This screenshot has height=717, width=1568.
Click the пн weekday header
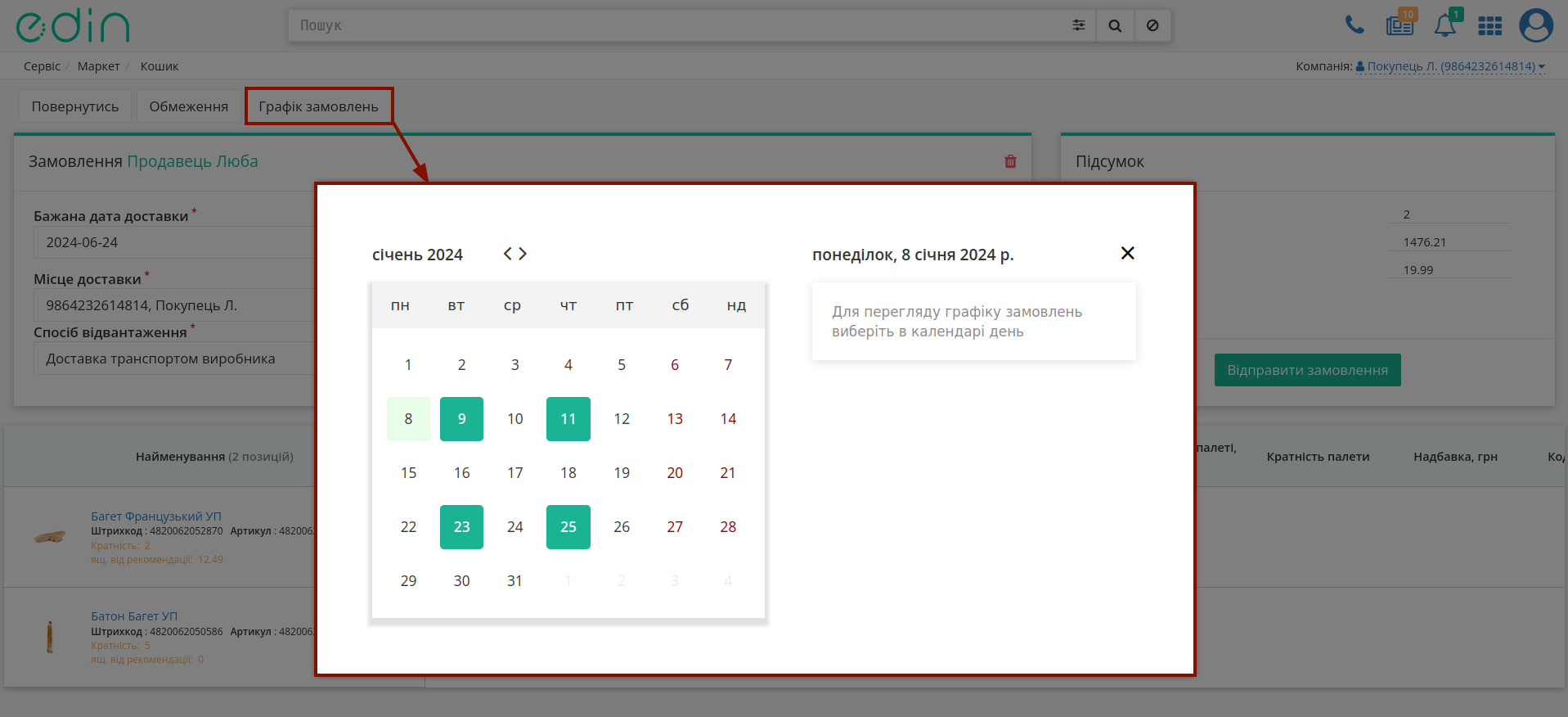400,305
